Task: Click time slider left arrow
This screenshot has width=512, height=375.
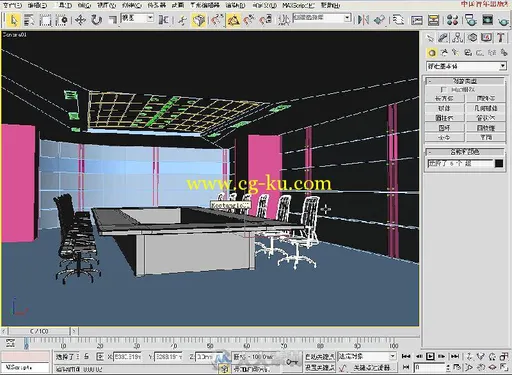Action: (x=4, y=331)
